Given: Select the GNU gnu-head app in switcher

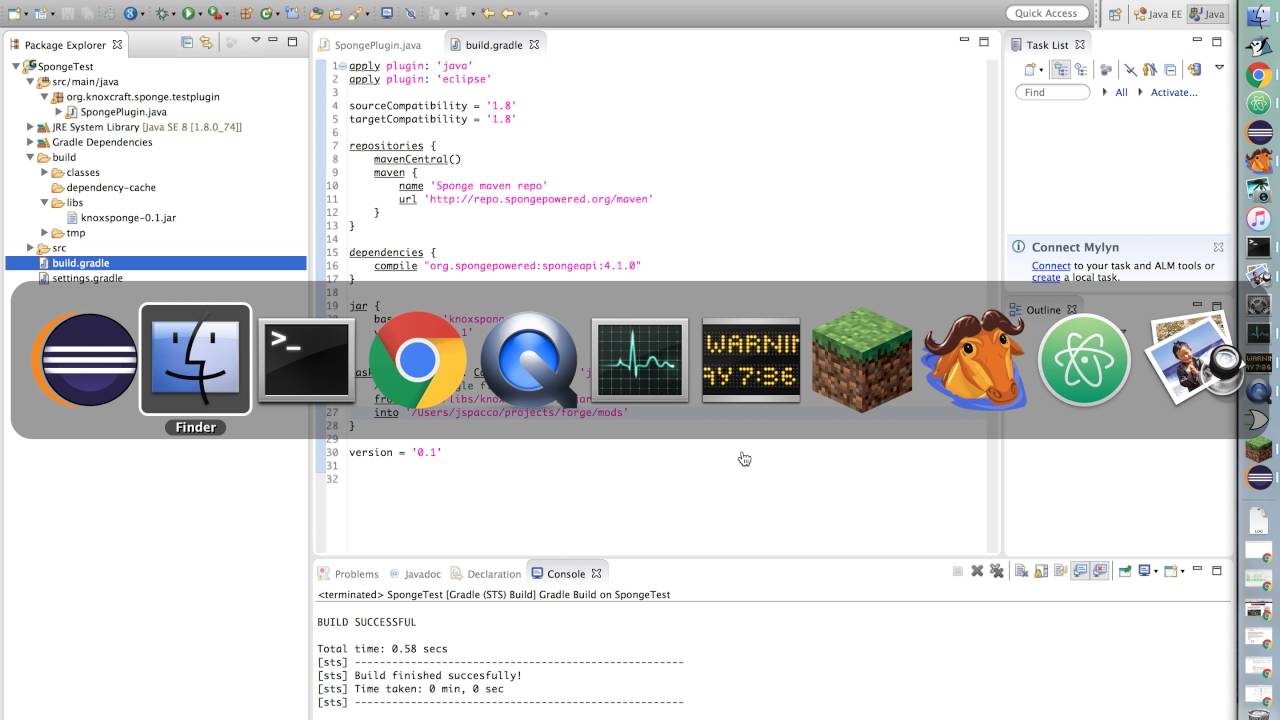Looking at the screenshot, I should pyautogui.click(x=973, y=359).
